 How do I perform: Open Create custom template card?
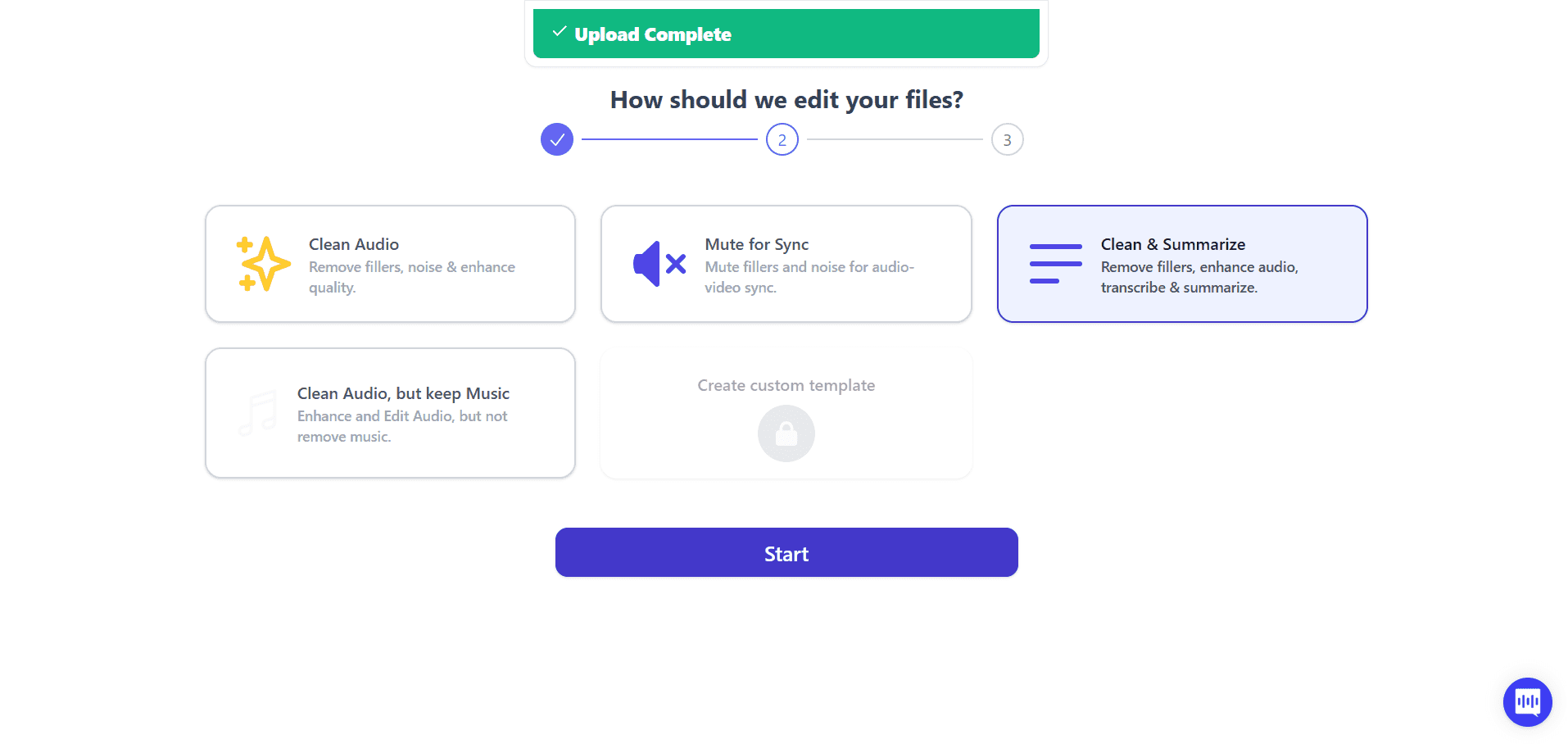(786, 413)
